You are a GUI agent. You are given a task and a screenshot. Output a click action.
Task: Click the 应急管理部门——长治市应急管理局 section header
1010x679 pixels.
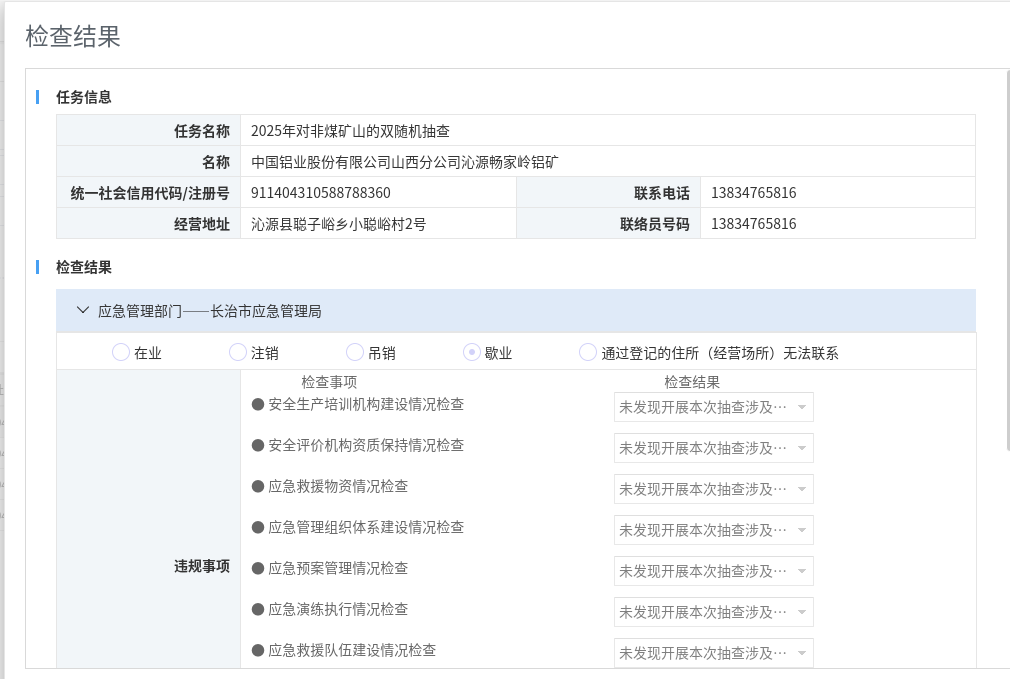point(210,311)
